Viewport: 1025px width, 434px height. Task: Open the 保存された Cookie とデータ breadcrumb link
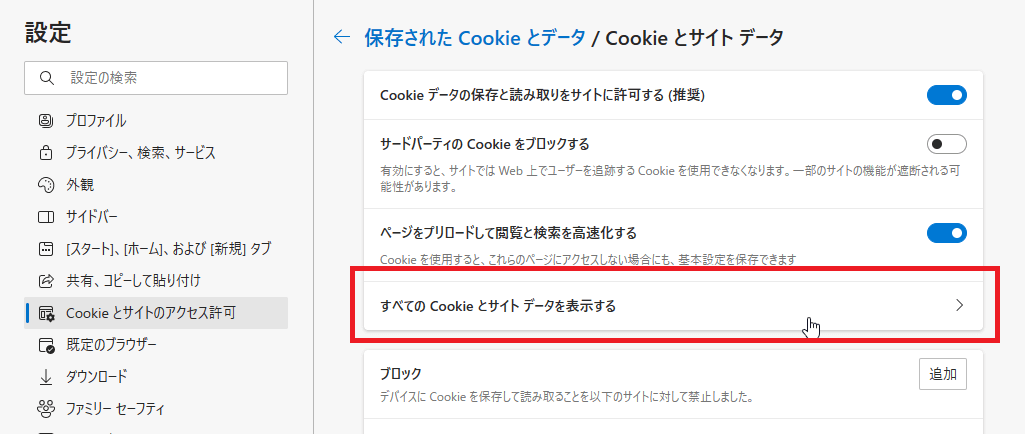click(x=475, y=38)
